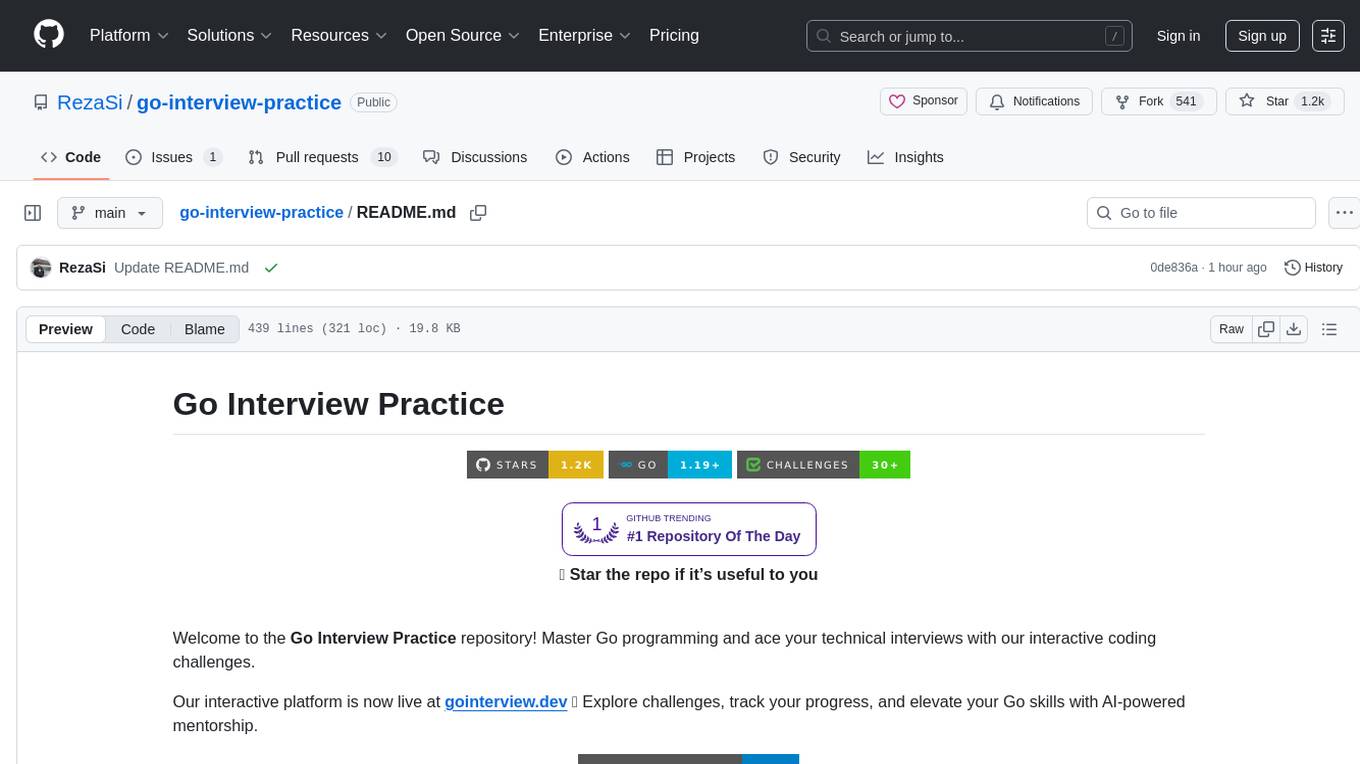Copy the README.md file path
Screen dimensions: 1360x764
(x=478, y=213)
